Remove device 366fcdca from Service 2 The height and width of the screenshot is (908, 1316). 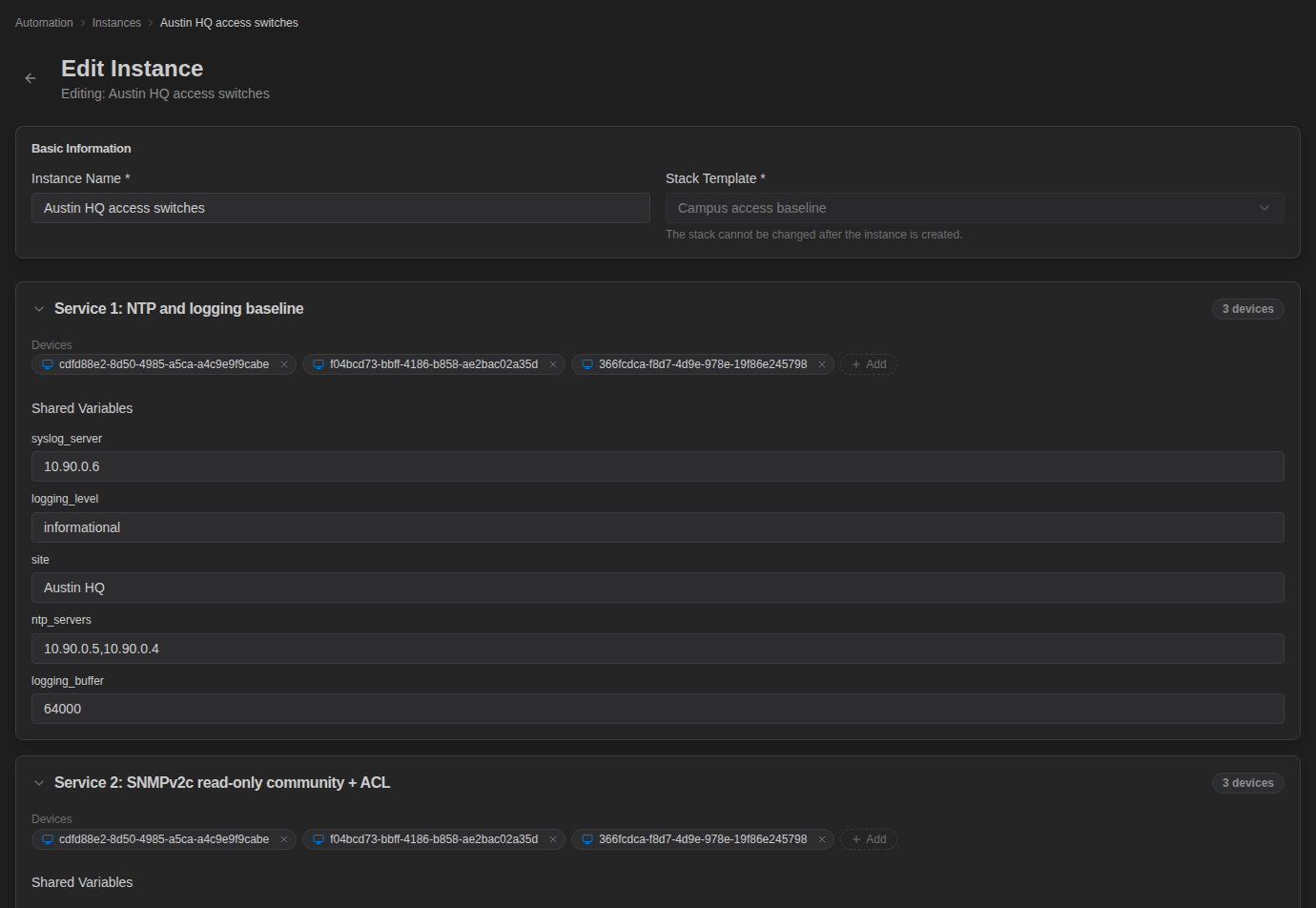tap(822, 839)
